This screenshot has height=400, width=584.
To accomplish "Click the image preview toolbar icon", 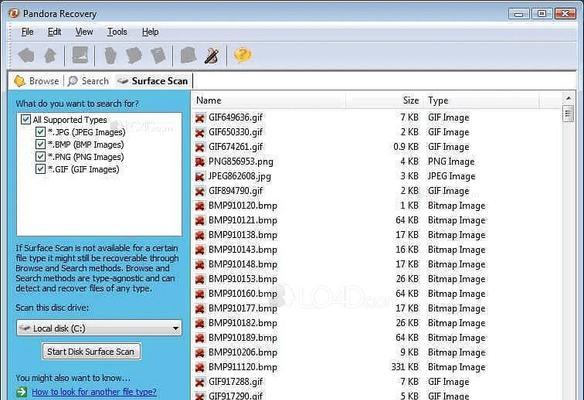I will (80, 55).
